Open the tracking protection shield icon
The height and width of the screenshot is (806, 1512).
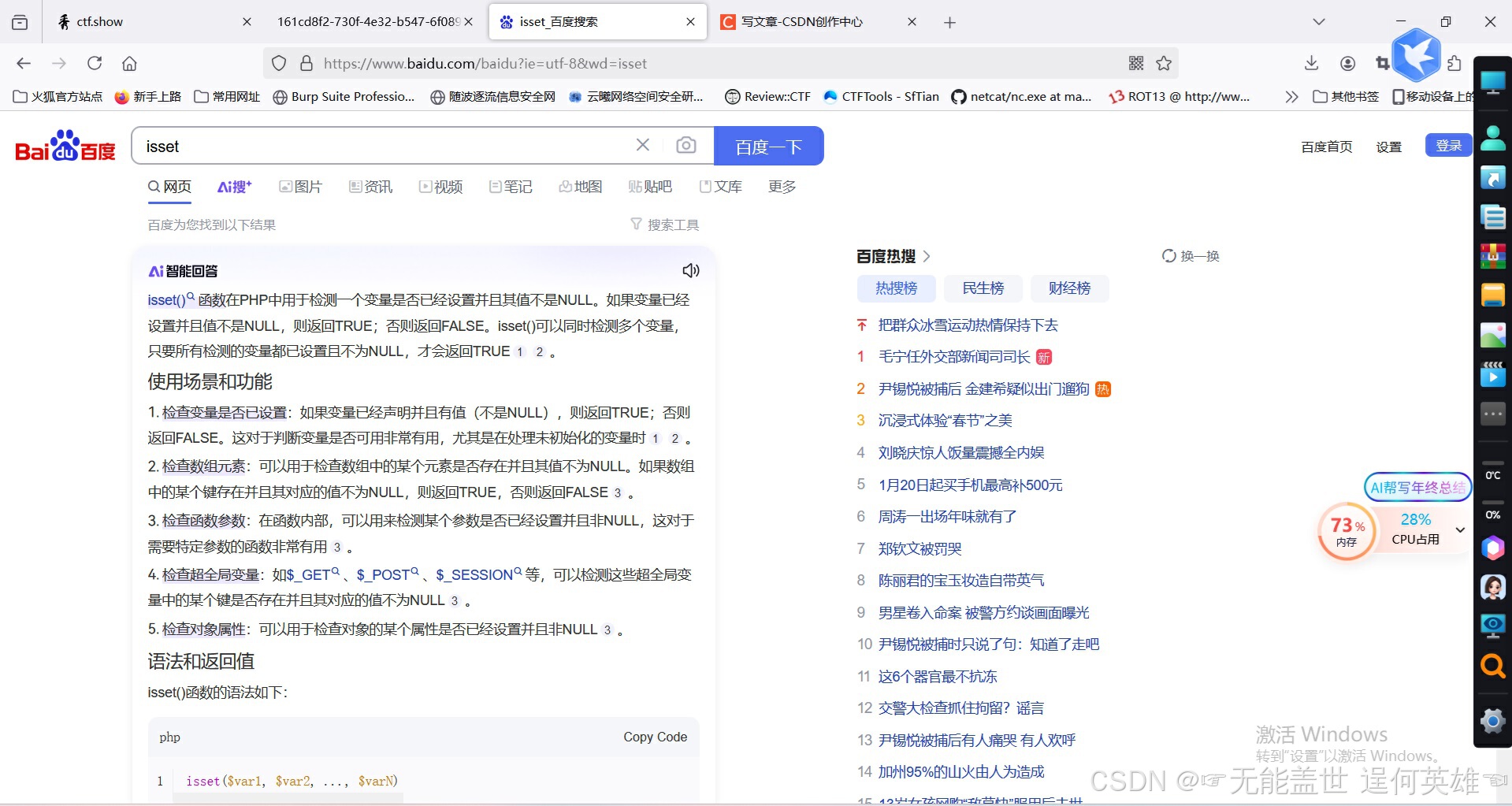[x=279, y=63]
